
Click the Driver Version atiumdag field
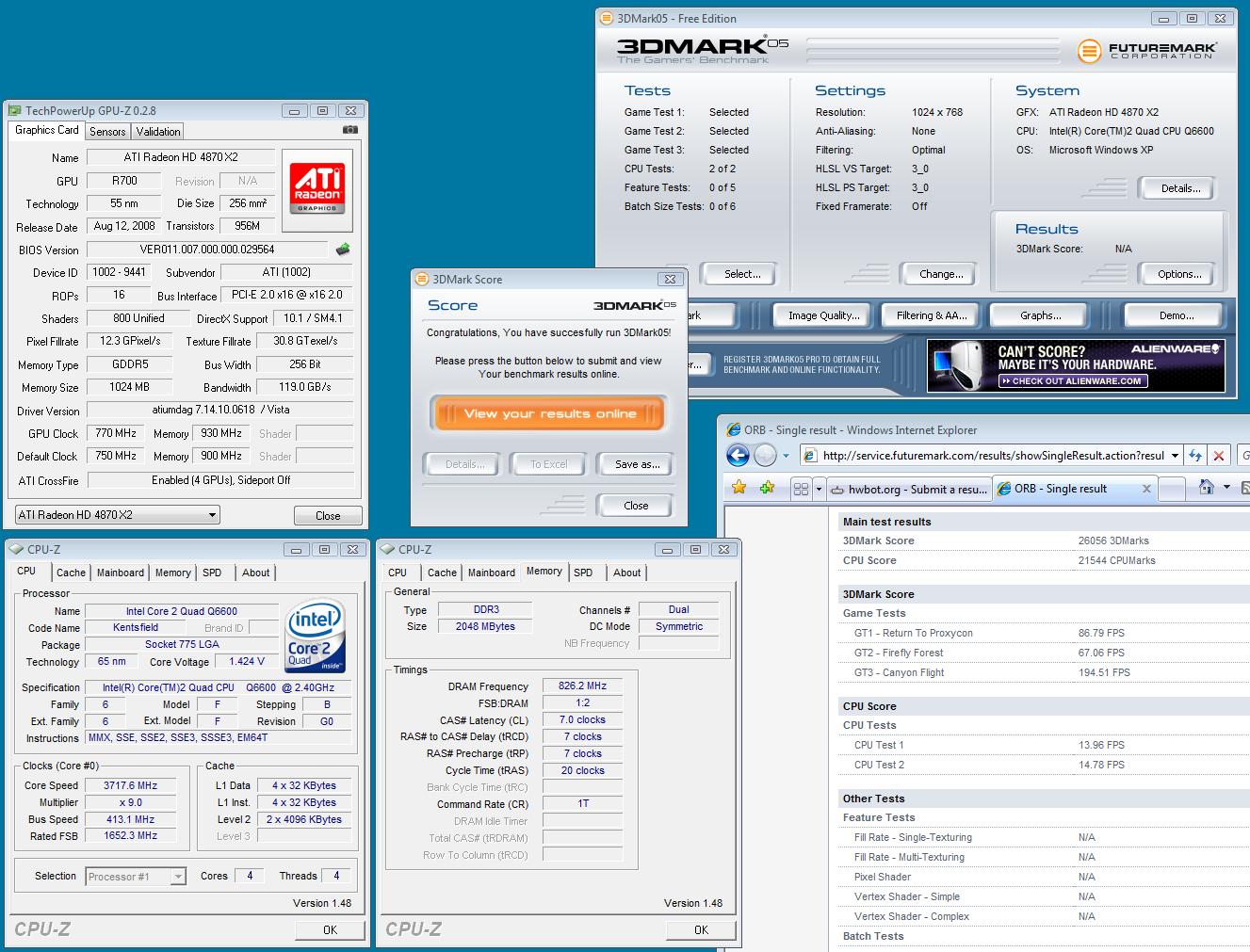click(x=220, y=410)
